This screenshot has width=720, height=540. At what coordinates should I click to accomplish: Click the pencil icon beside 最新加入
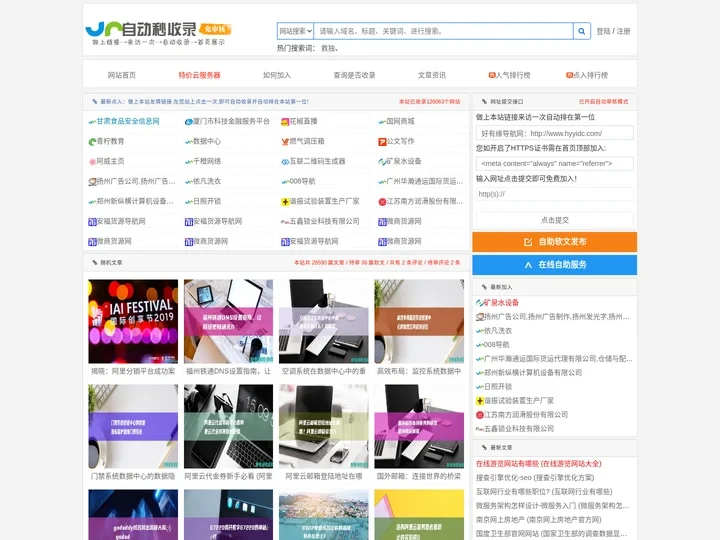pyautogui.click(x=484, y=287)
